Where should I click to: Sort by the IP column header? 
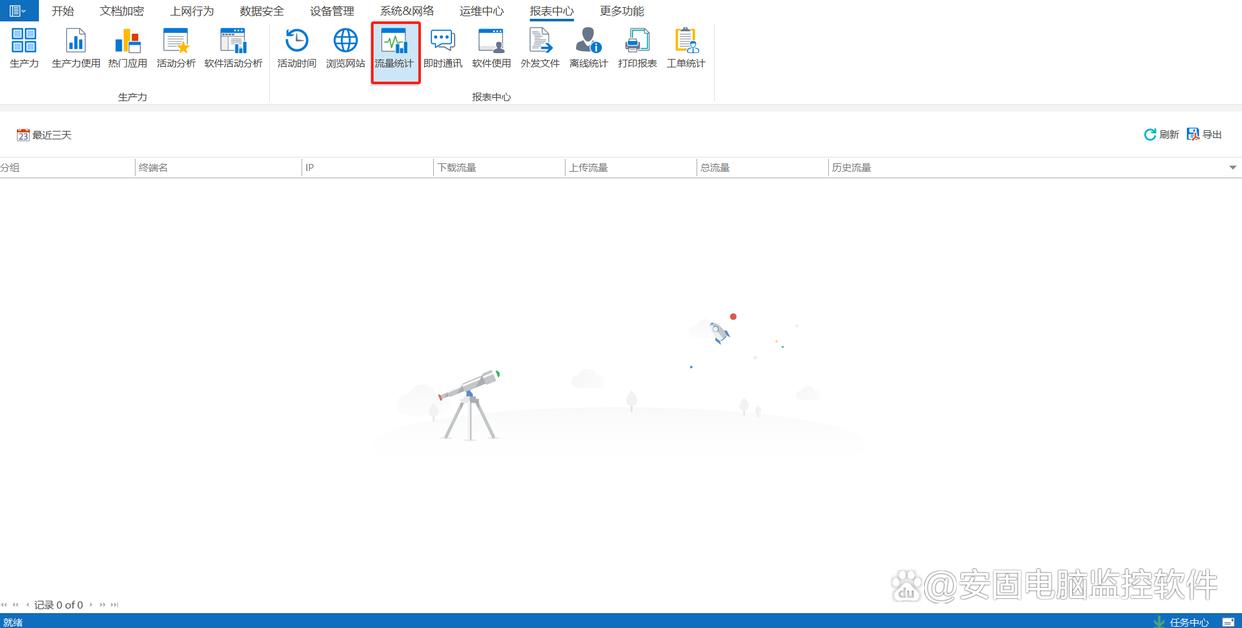(x=368, y=168)
